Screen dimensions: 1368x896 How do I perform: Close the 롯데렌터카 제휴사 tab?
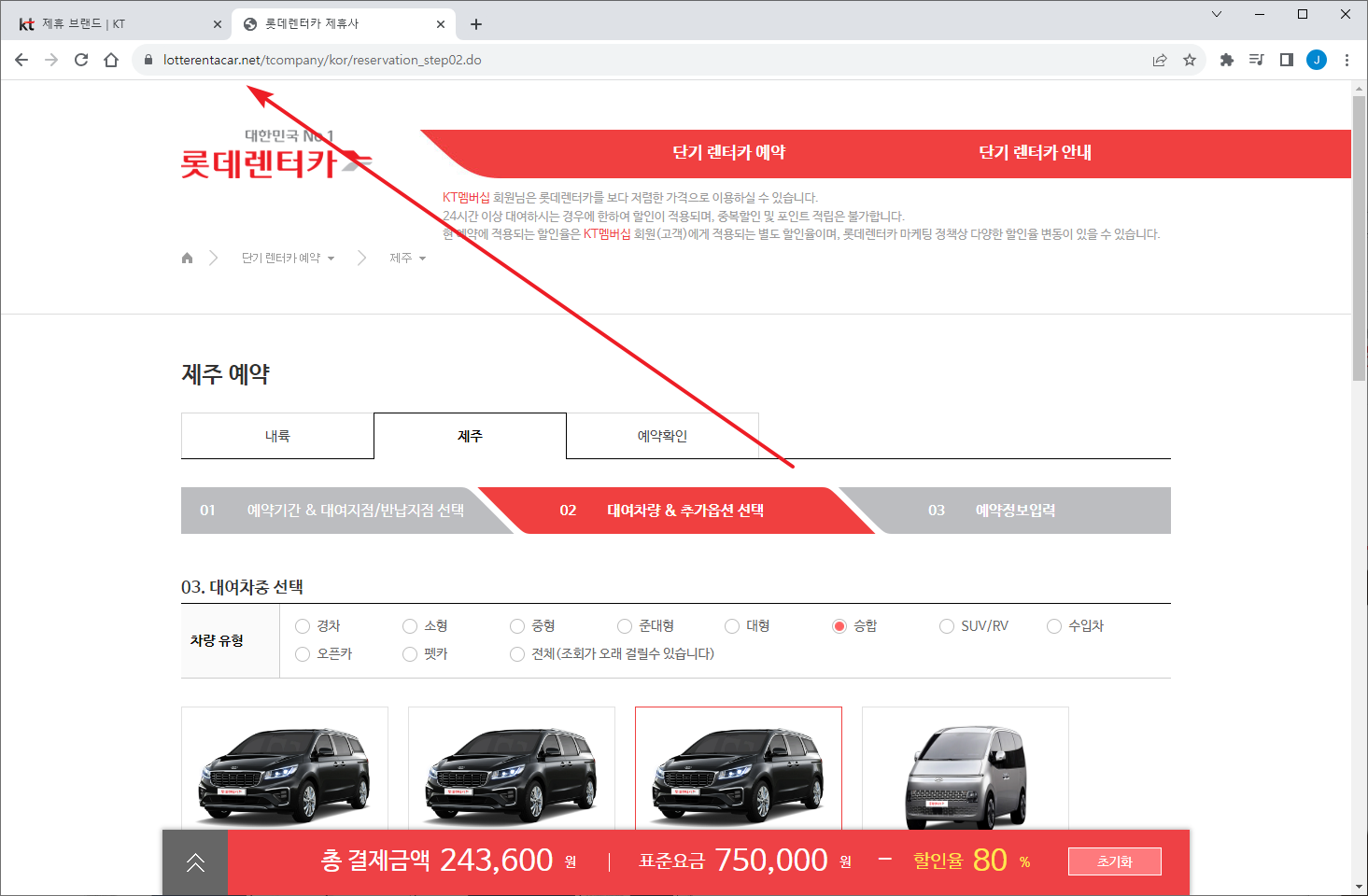(441, 24)
